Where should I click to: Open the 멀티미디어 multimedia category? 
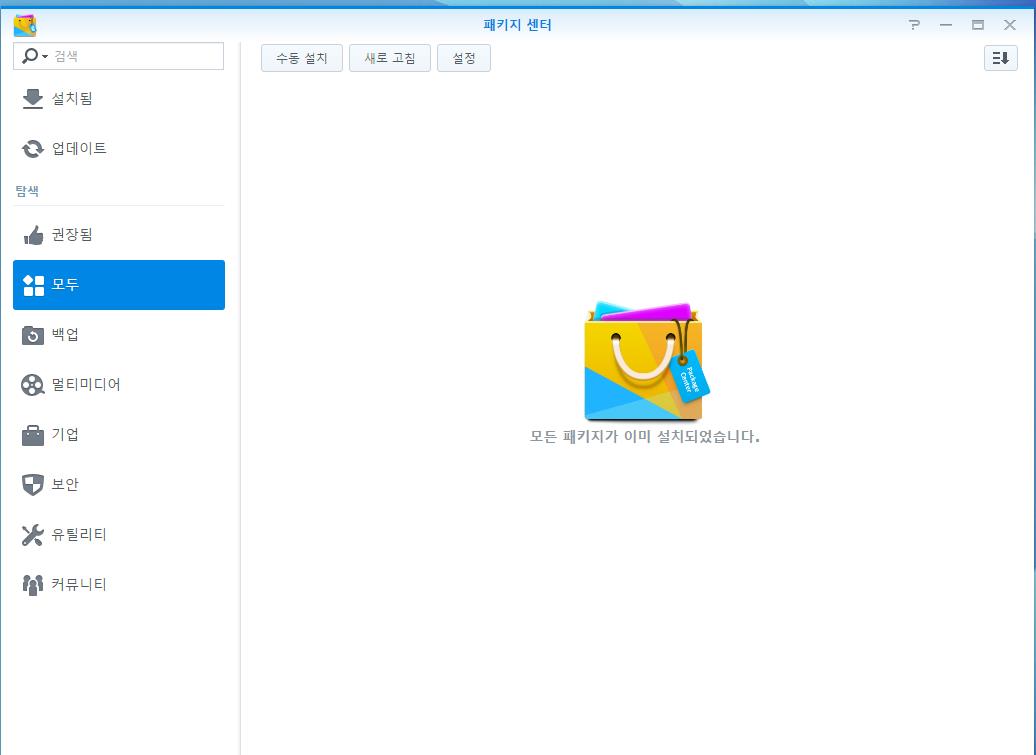(x=119, y=384)
